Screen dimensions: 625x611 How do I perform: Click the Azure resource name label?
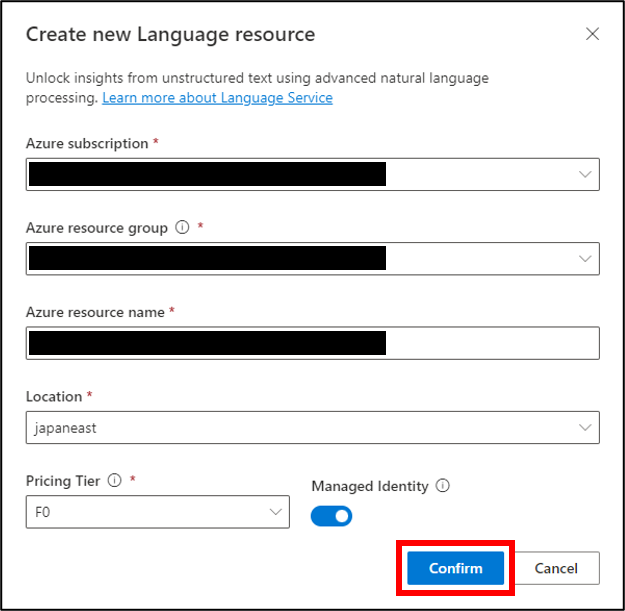95,312
